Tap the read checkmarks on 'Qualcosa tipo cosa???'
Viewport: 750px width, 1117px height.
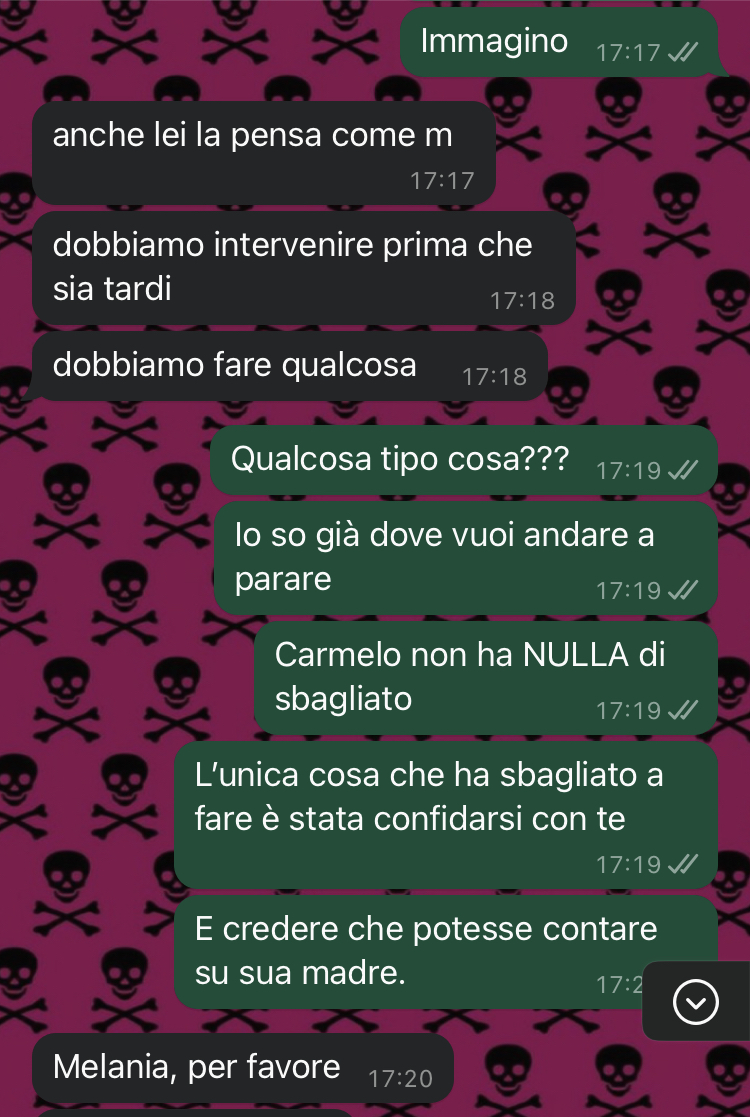683,470
